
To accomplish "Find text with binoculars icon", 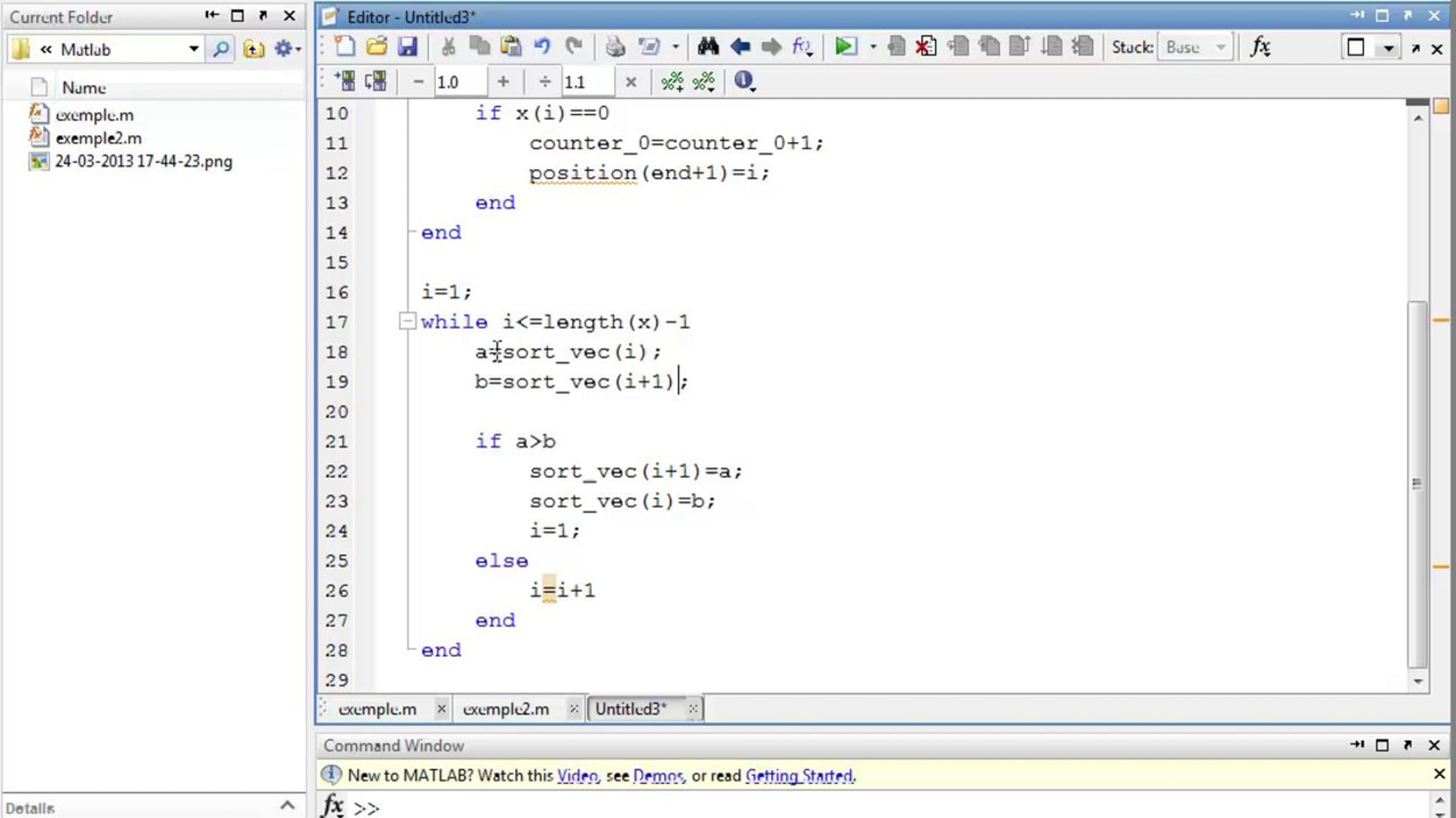I will [x=708, y=47].
